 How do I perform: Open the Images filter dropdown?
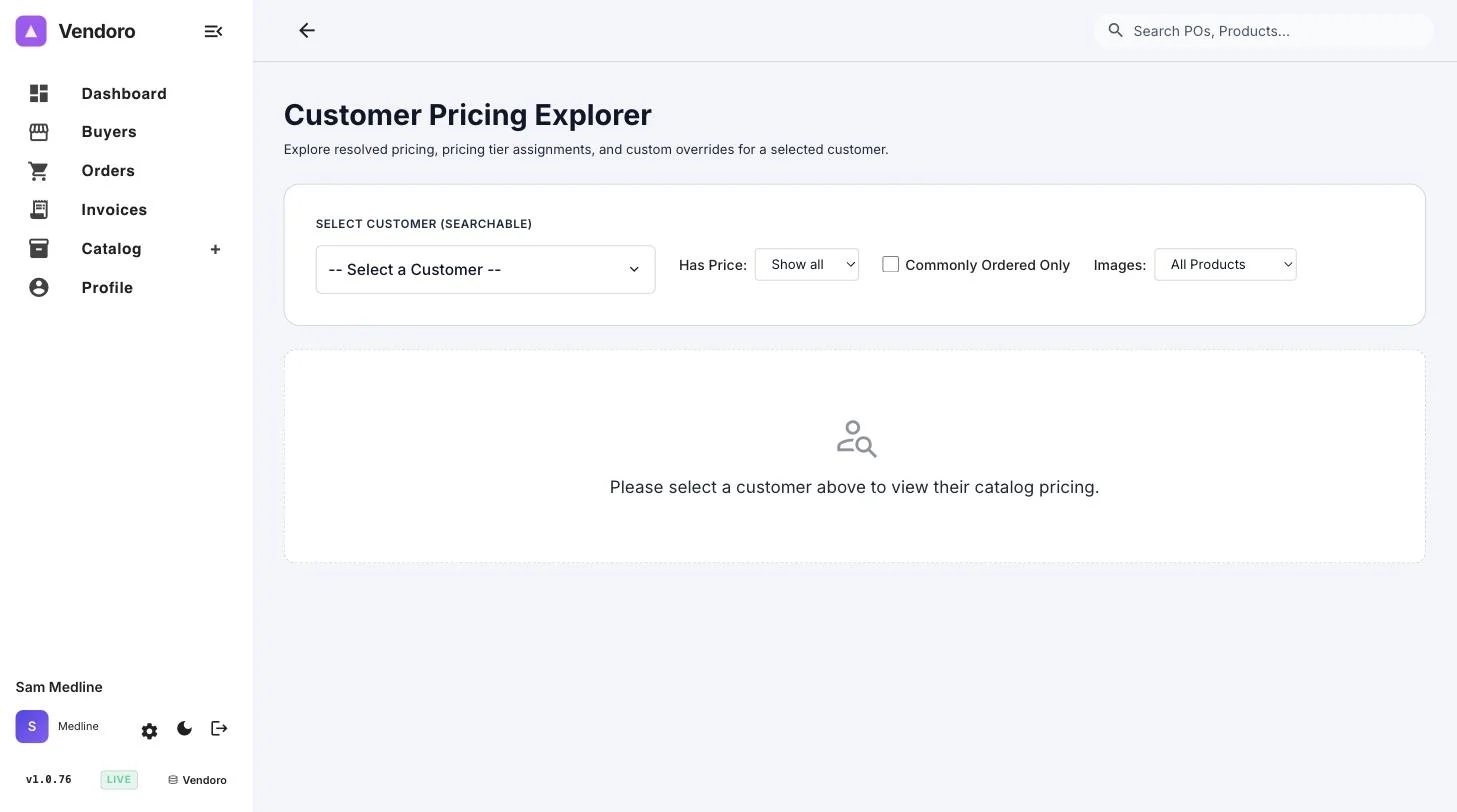(1225, 265)
